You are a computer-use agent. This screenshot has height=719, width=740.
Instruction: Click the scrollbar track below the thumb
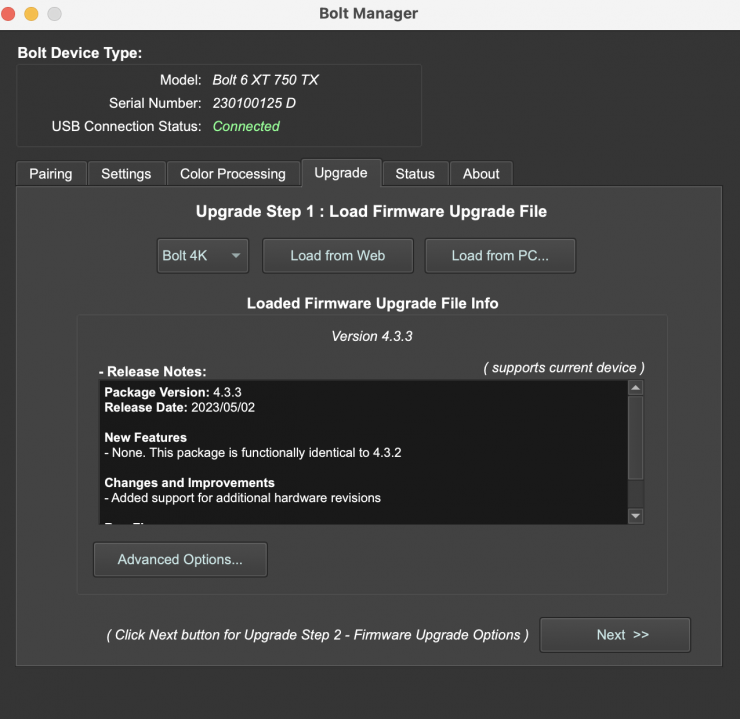(x=636, y=494)
